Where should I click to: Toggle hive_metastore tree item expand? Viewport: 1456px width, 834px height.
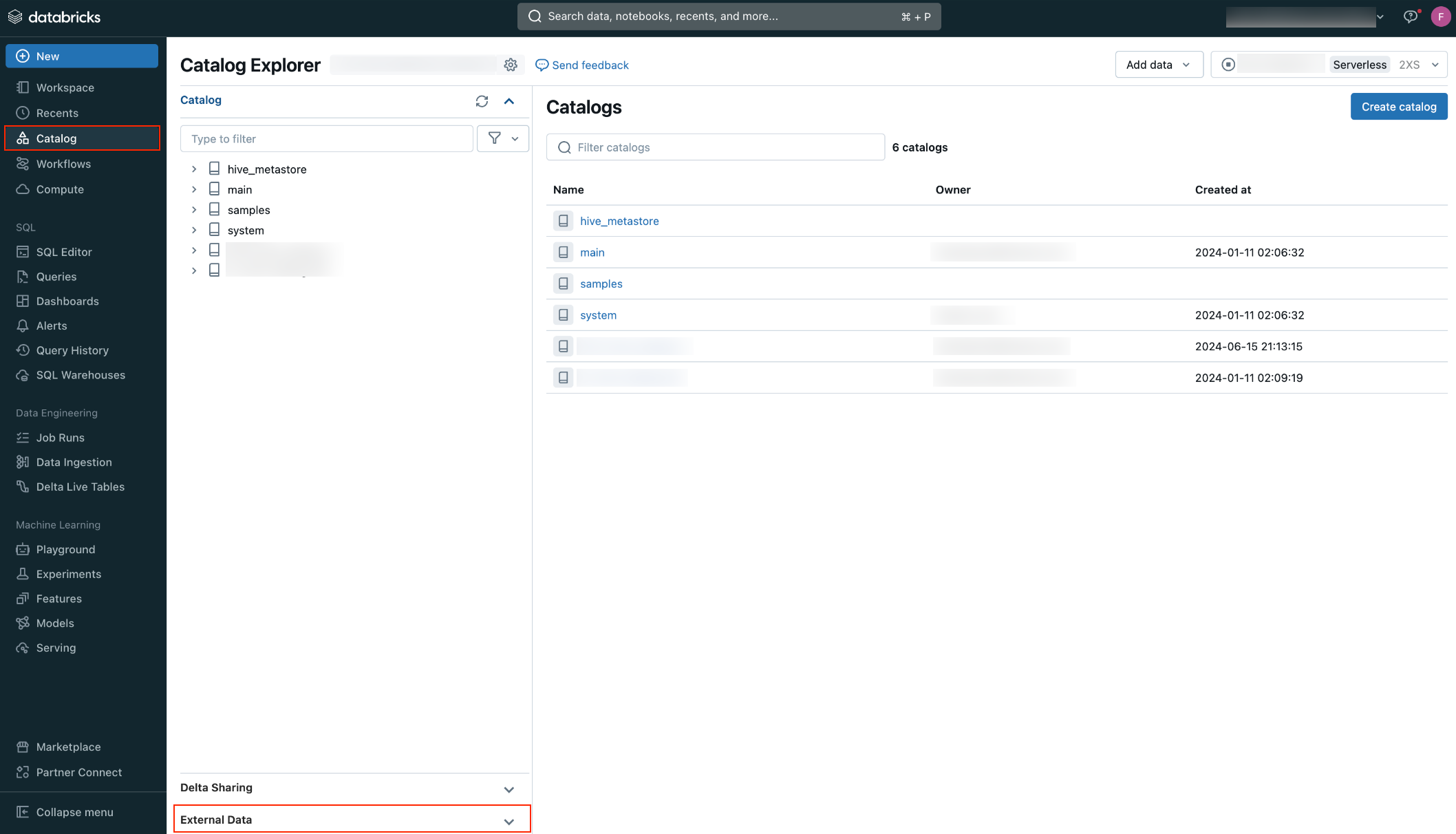pos(193,169)
